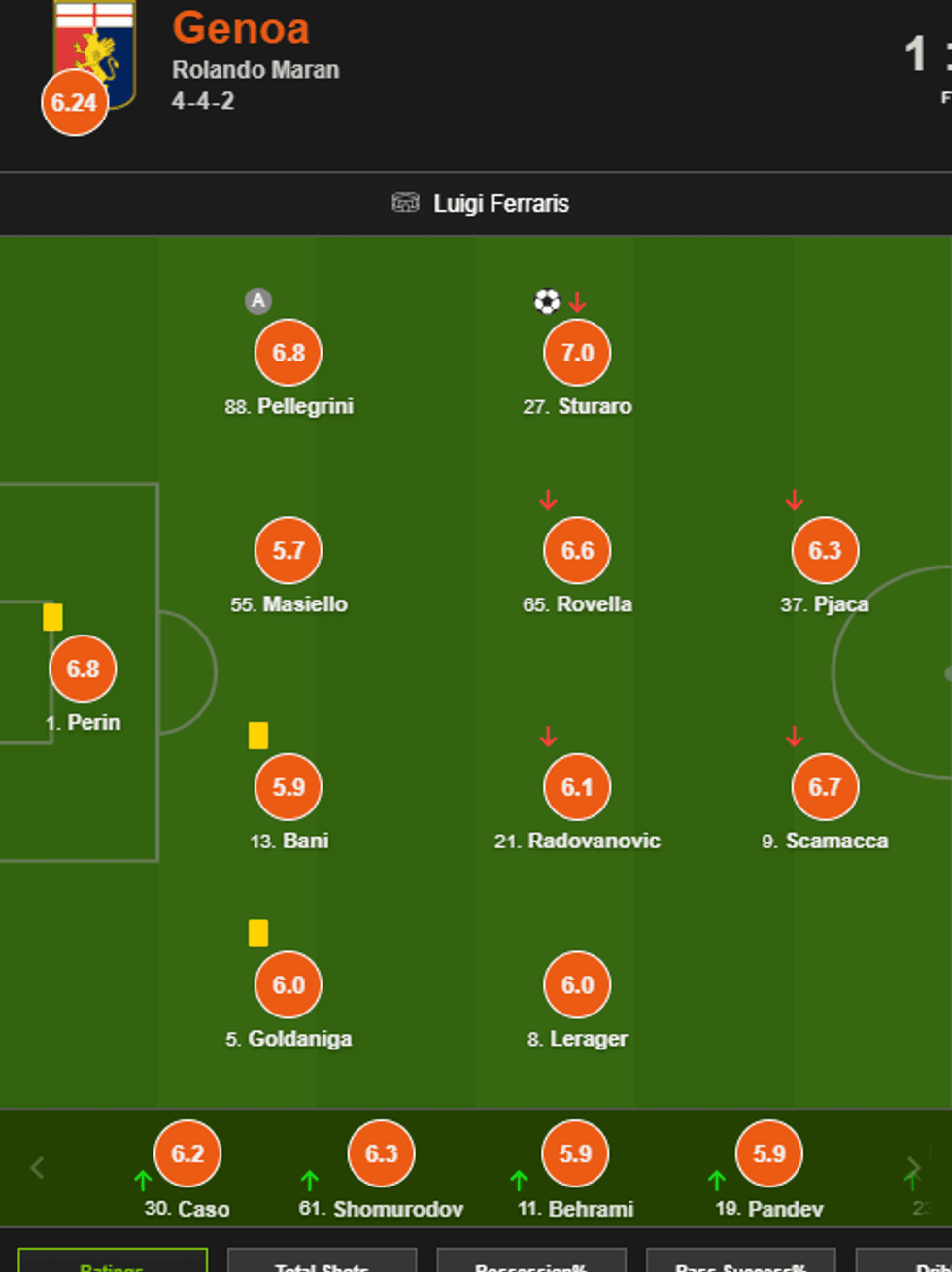Image resolution: width=952 pixels, height=1272 pixels.
Task: Click Lerager's 6.0 rating circle
Action: click(x=577, y=984)
